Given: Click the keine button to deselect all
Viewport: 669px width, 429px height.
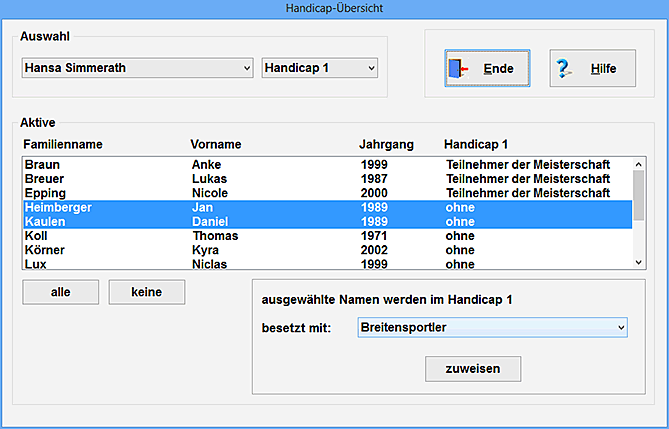Looking at the screenshot, I should coord(147,292).
